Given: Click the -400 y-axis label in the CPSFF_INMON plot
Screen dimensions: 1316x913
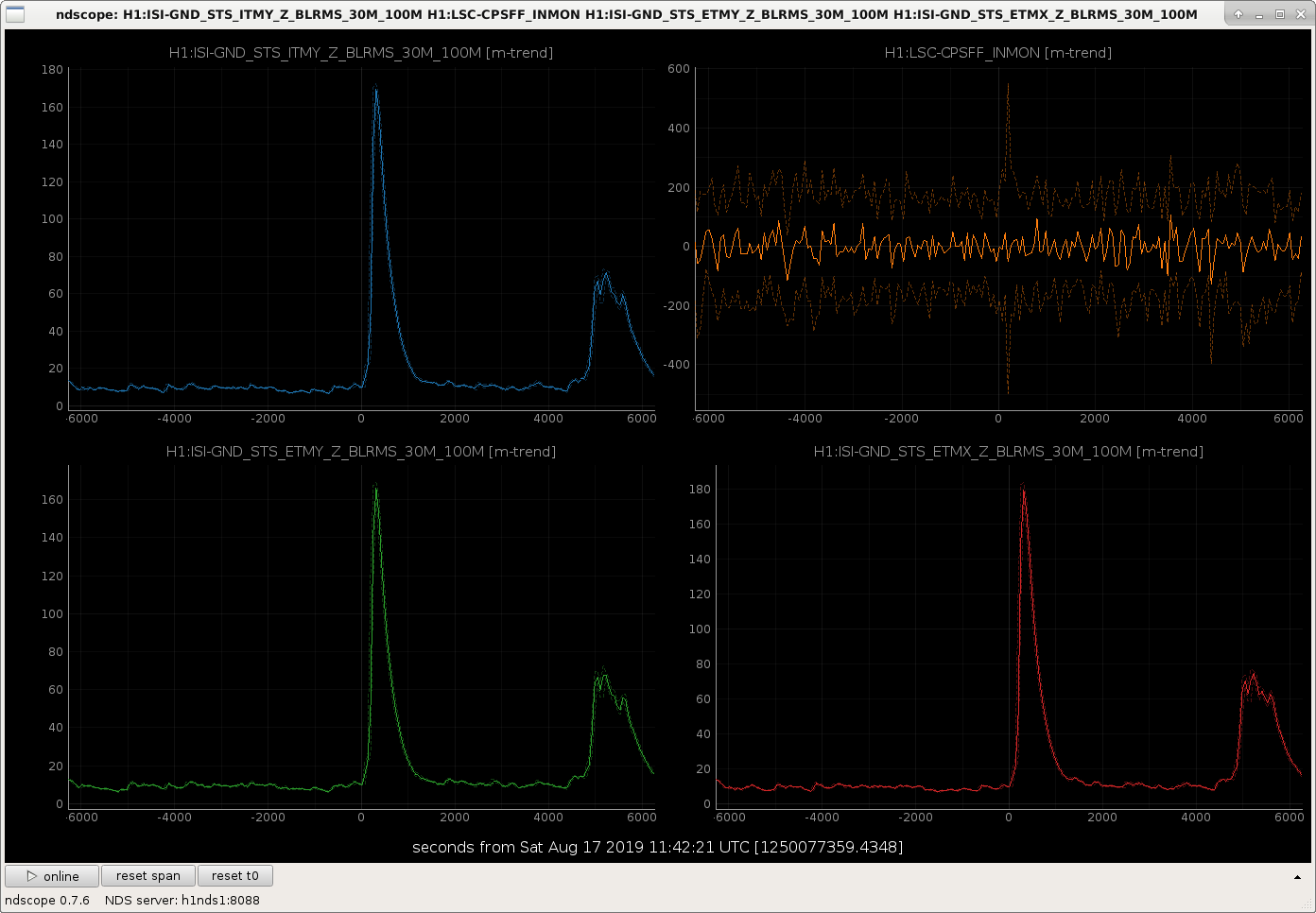Looking at the screenshot, I should pos(677,365).
